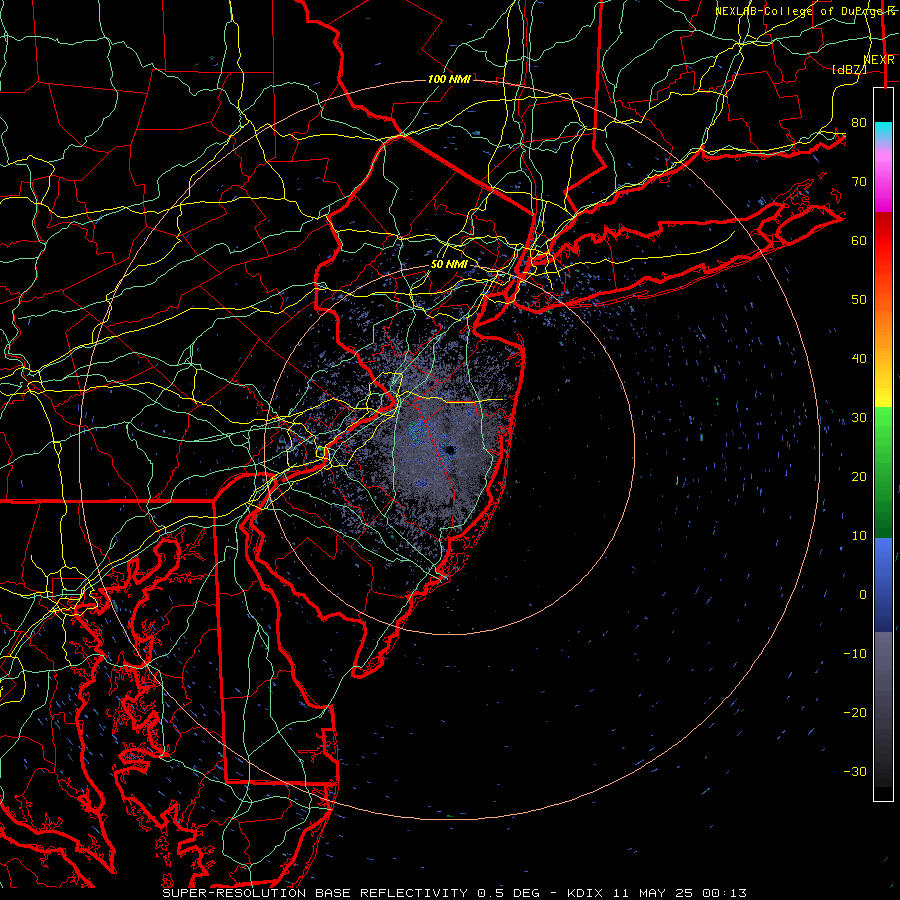Click the 10 dBZ scale value
The height and width of the screenshot is (900, 900).
(x=859, y=536)
